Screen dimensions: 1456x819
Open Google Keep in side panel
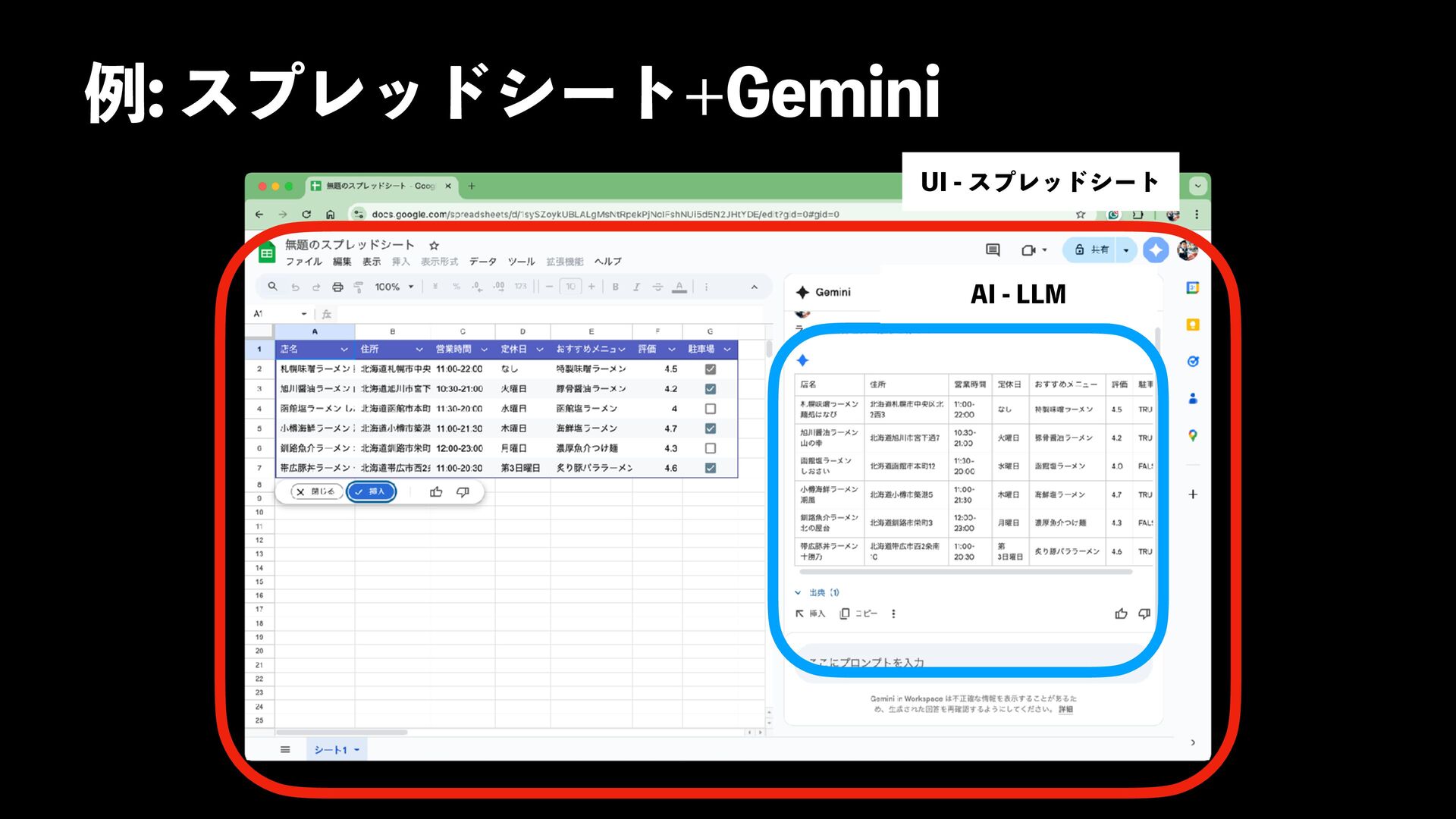click(x=1193, y=325)
